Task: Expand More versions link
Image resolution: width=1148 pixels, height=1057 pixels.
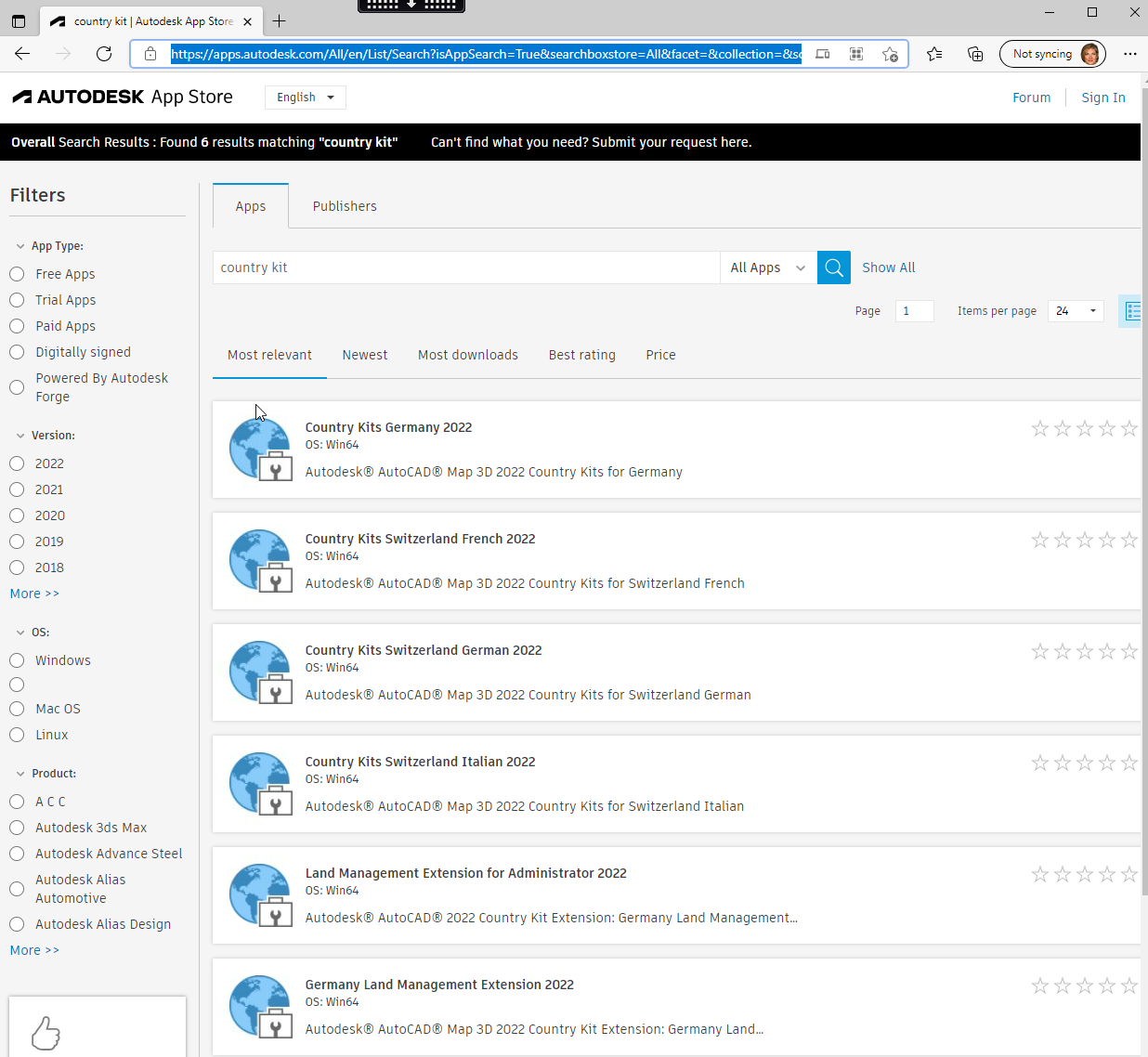Action: pos(34,594)
